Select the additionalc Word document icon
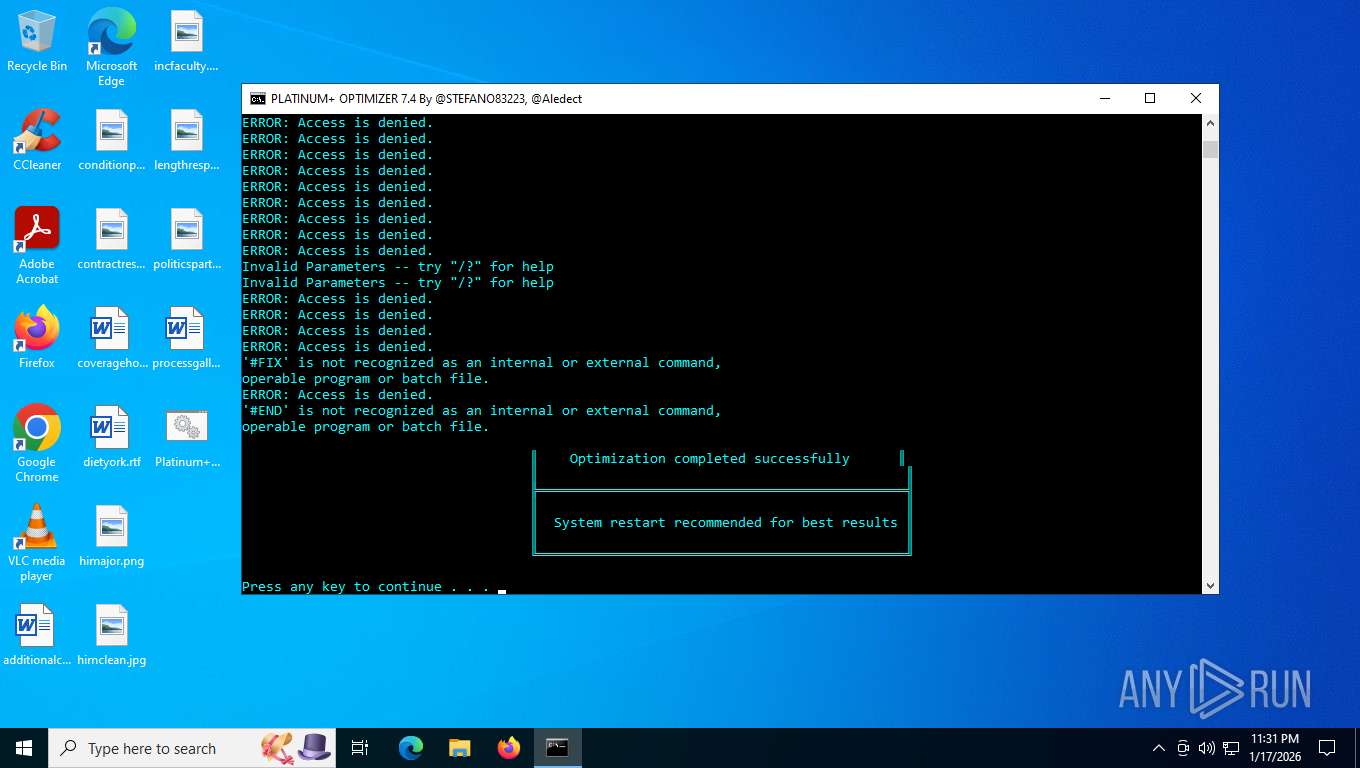Viewport: 1360px width, 768px height. (x=37, y=635)
